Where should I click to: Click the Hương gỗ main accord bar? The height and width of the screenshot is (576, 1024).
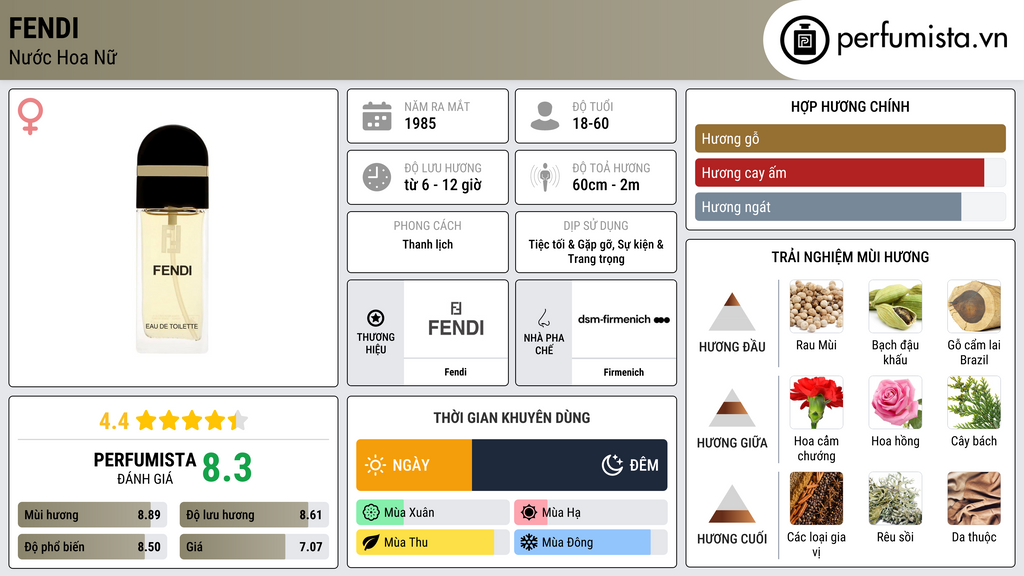(x=850, y=138)
